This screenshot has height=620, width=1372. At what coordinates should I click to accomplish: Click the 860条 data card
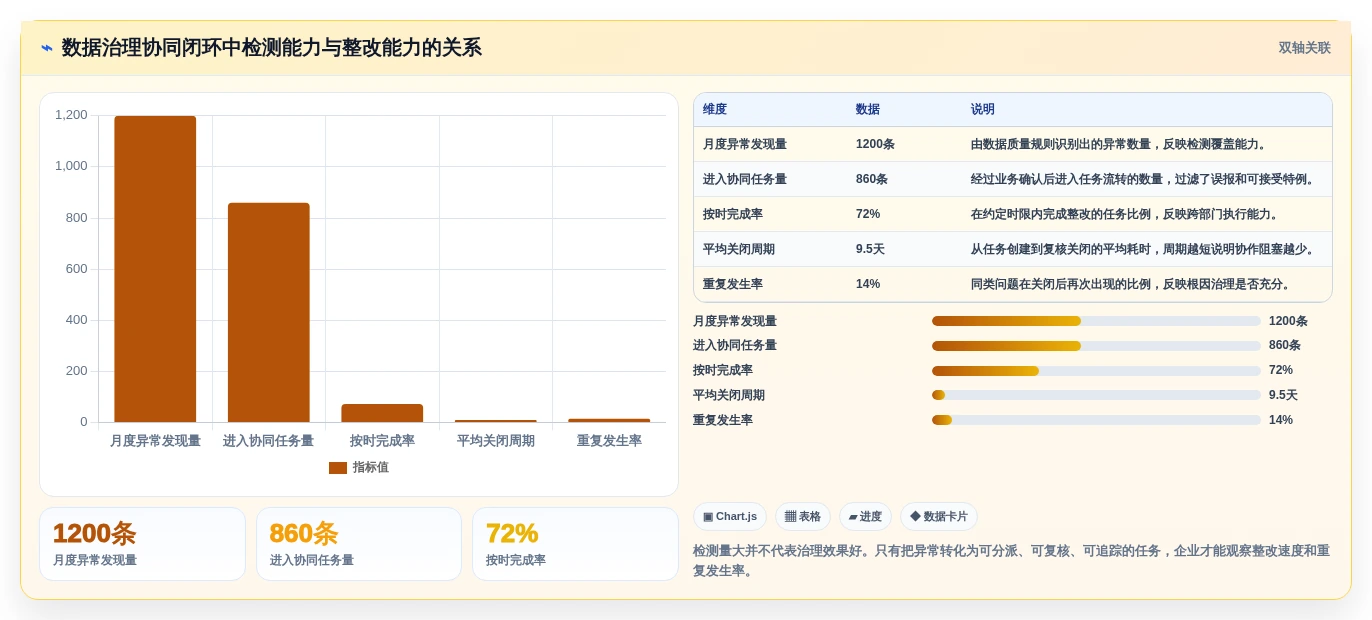click(x=359, y=544)
